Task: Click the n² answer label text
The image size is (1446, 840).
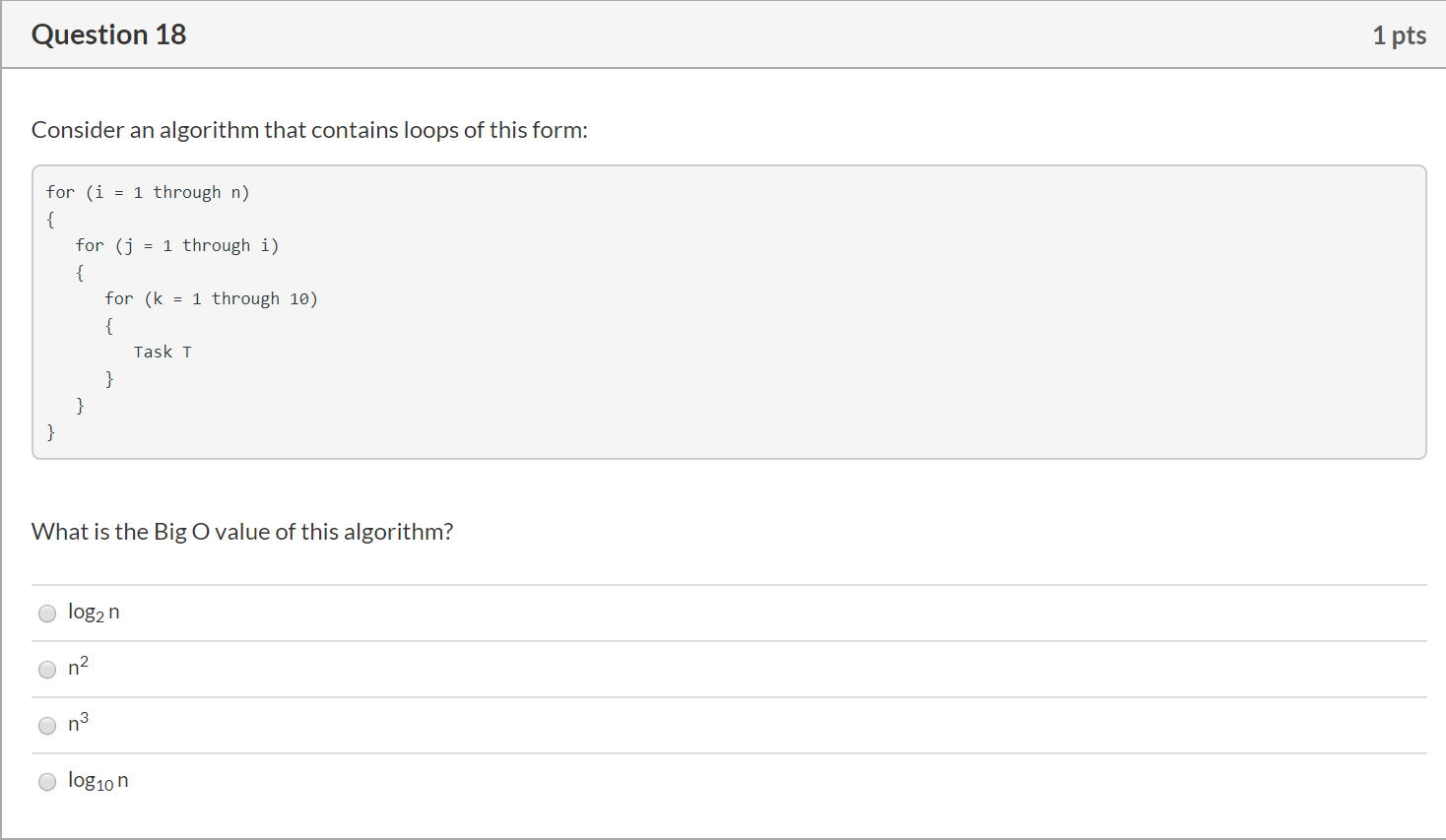Action: (x=77, y=667)
